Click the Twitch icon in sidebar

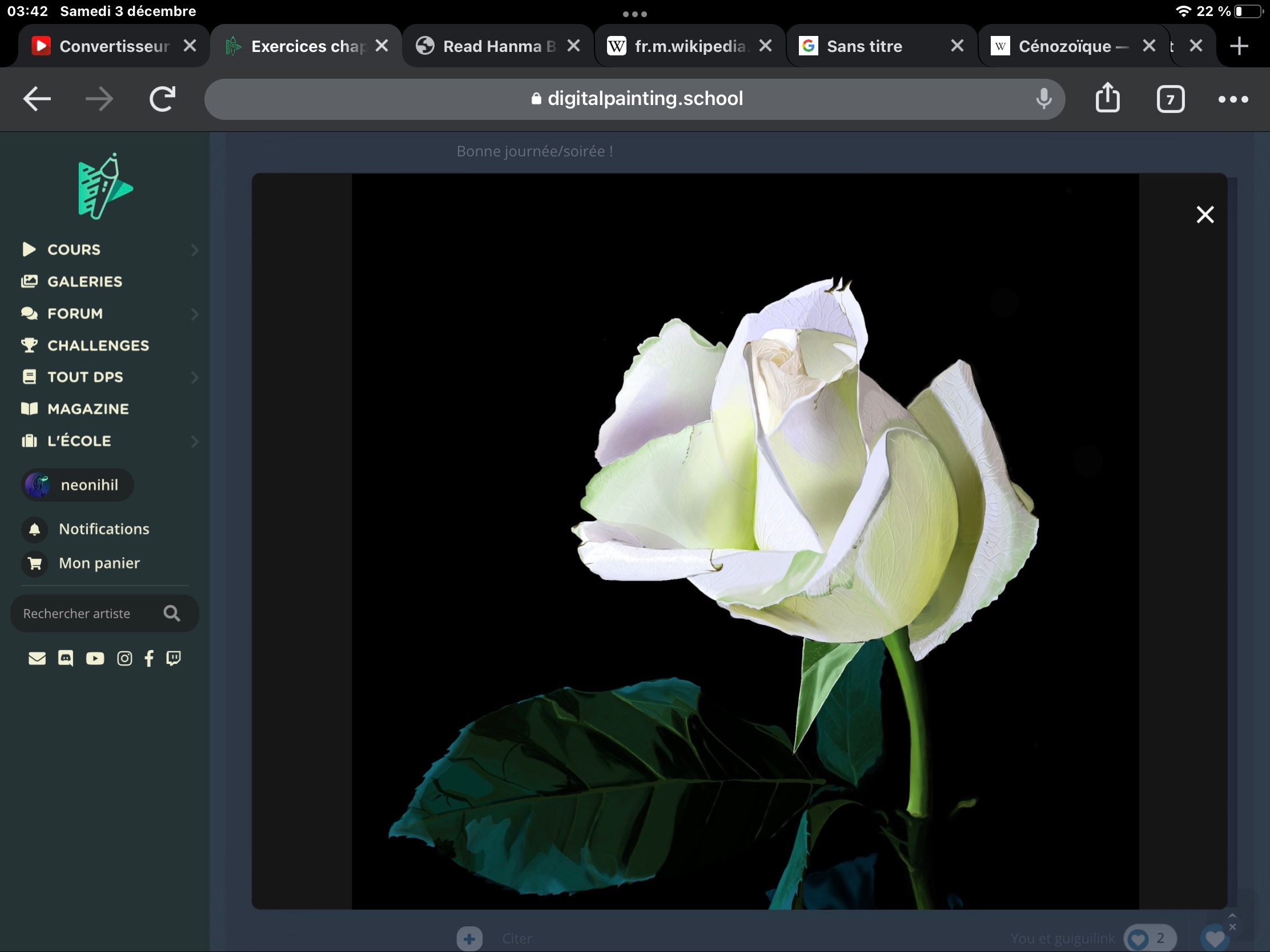(174, 658)
